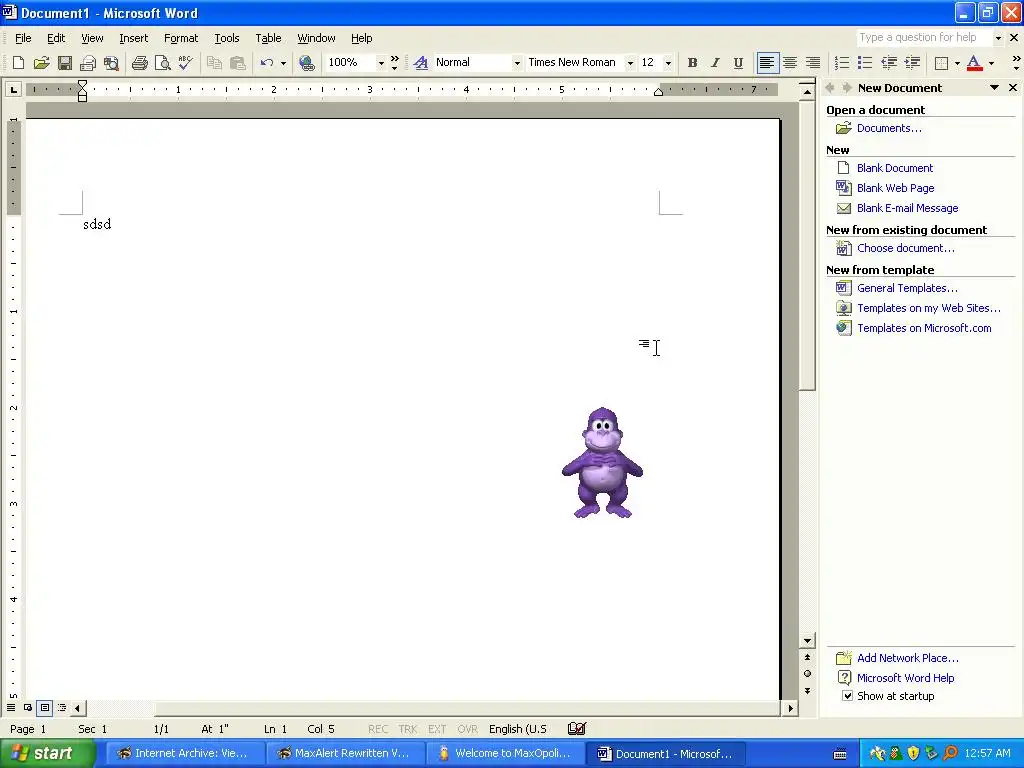Viewport: 1024px width, 768px height.
Task: Click the E-mail toolbar icon
Action: [x=88, y=63]
